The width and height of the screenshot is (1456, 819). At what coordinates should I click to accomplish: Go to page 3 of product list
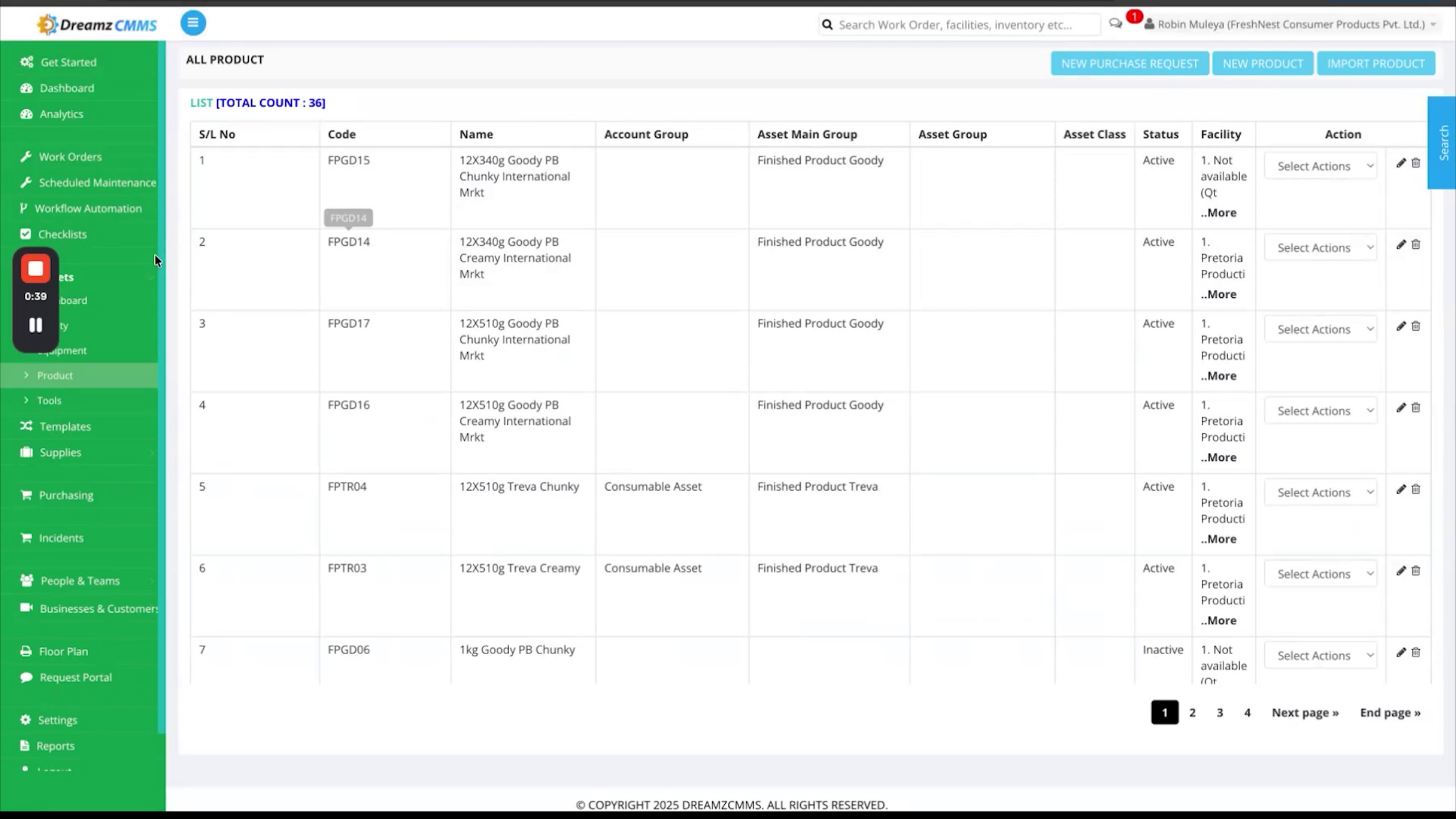[1219, 713]
